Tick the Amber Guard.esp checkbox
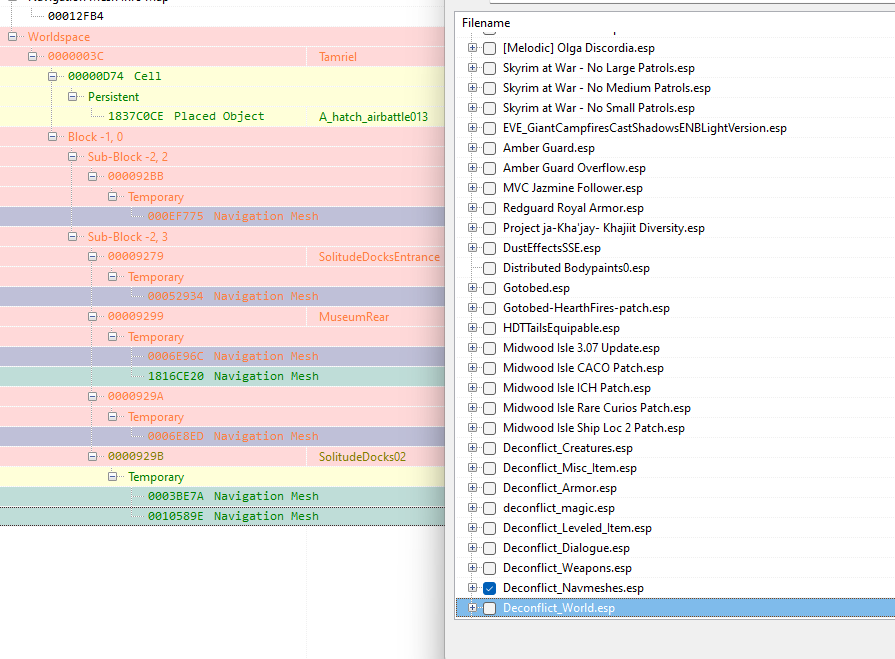This screenshot has height=659, width=895. [489, 148]
